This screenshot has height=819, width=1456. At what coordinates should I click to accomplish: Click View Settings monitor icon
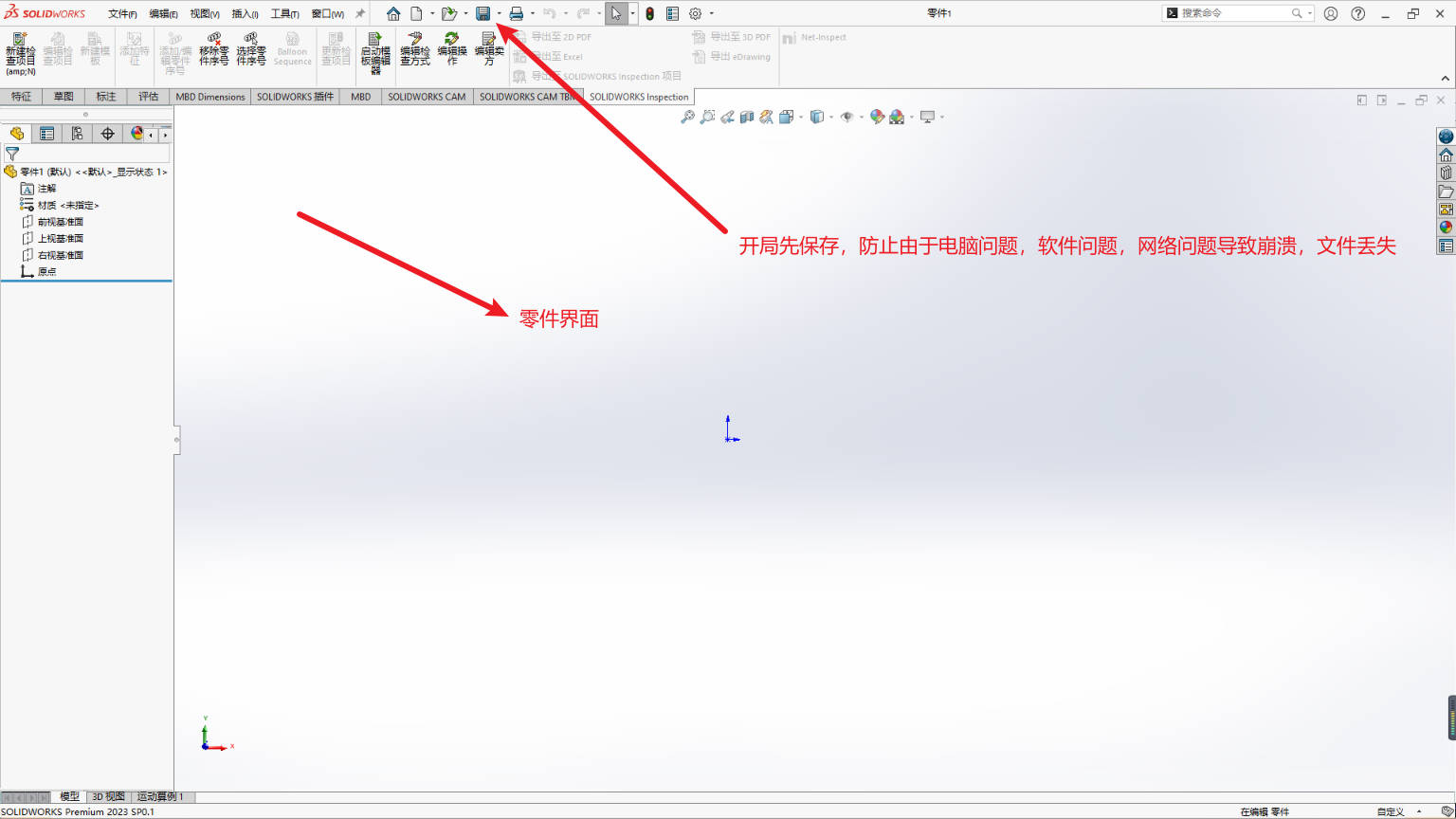[x=927, y=117]
